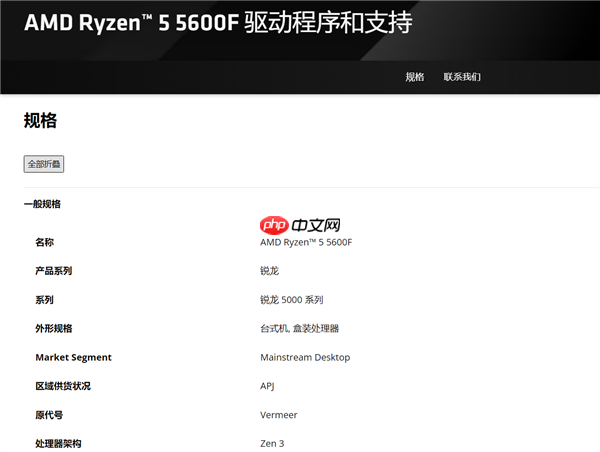Select the Vermeer codename value
This screenshot has height=452, width=600.
click(279, 415)
